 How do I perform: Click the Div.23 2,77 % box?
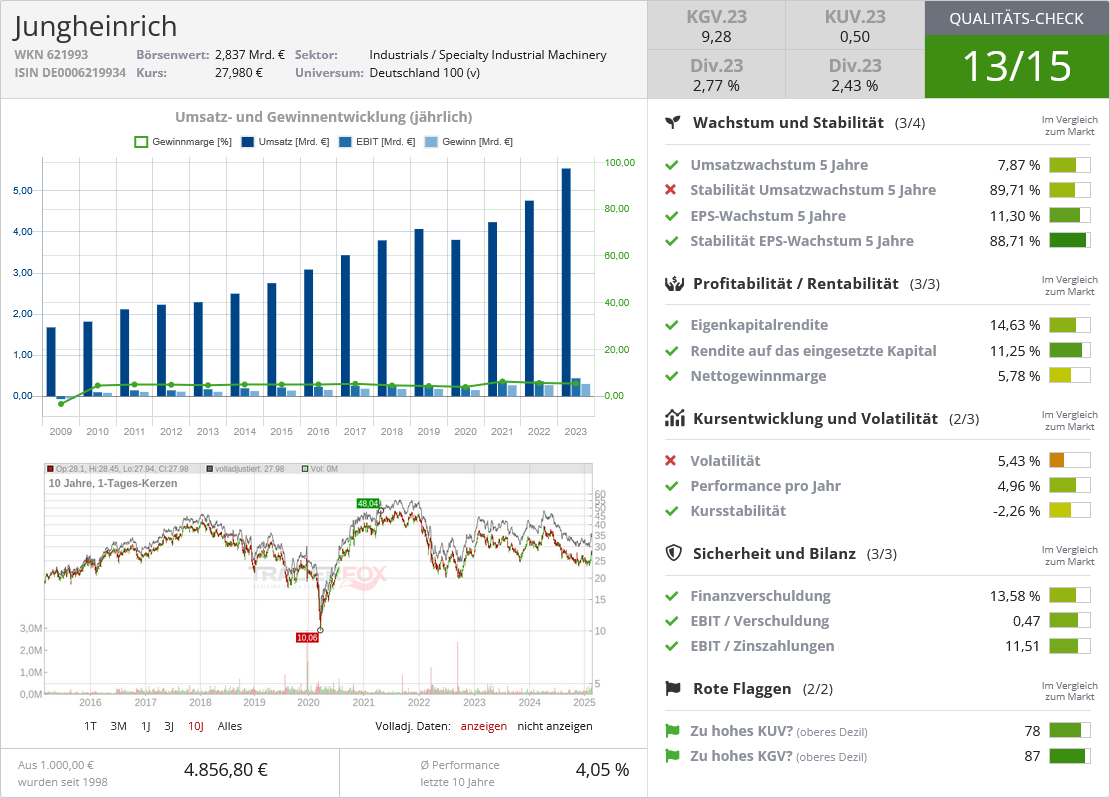tap(716, 74)
